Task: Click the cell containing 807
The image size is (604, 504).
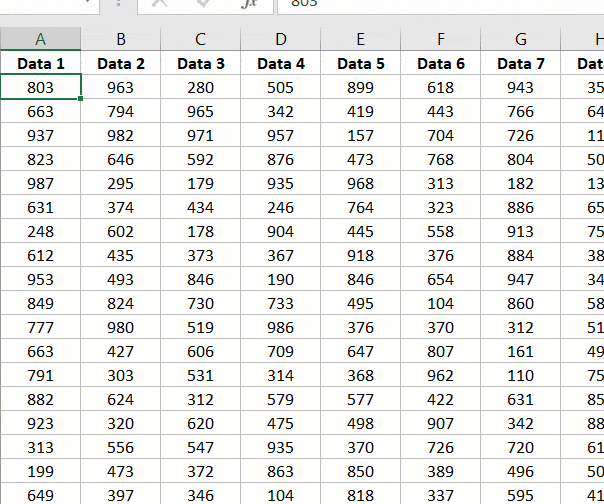Action: coord(441,351)
